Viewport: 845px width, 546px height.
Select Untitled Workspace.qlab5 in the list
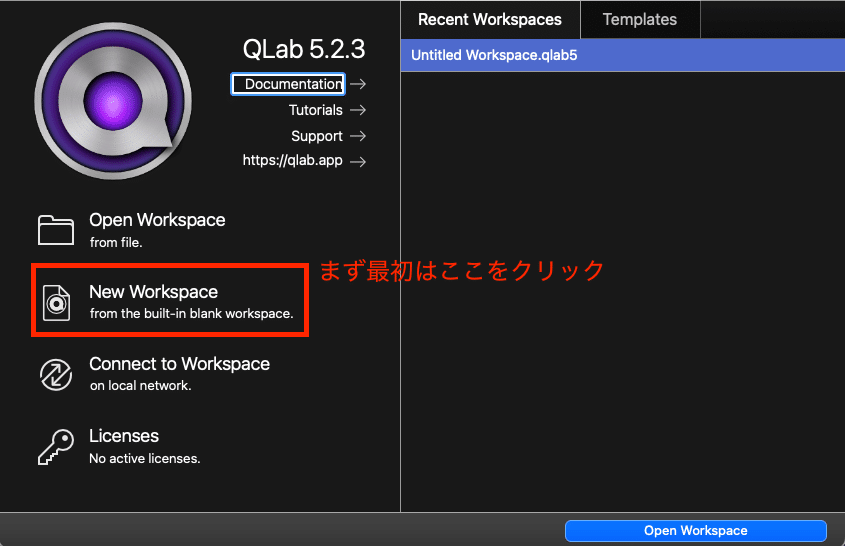click(623, 55)
